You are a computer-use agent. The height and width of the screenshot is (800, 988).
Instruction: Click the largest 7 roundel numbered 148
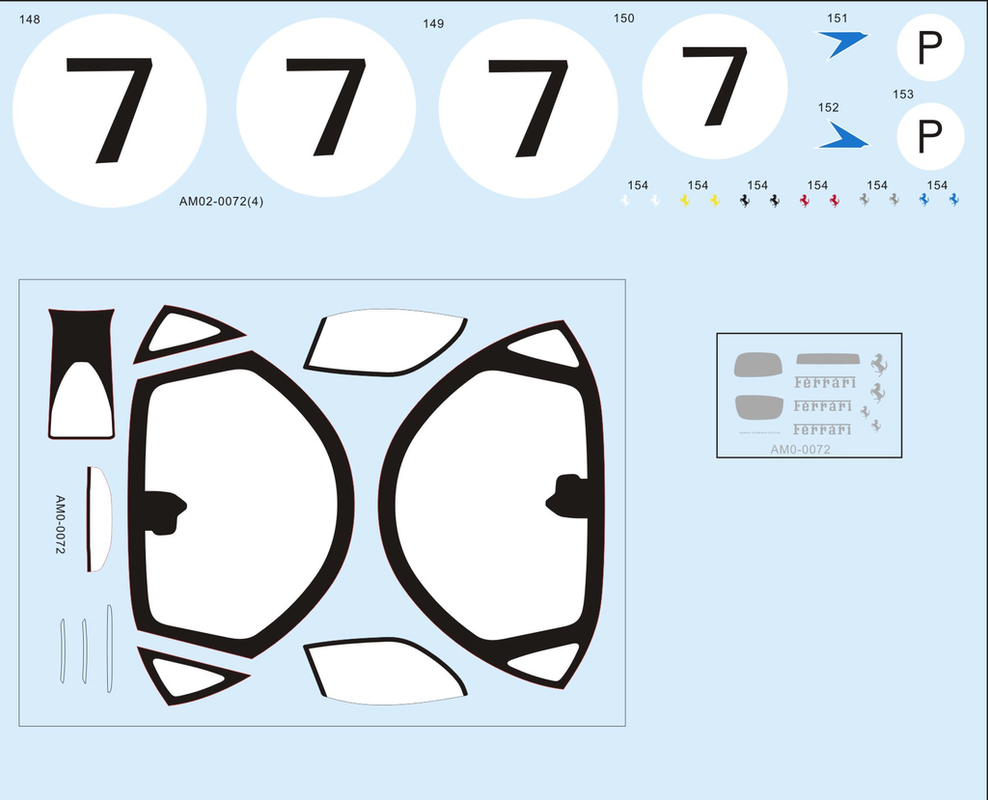[x=110, y=111]
